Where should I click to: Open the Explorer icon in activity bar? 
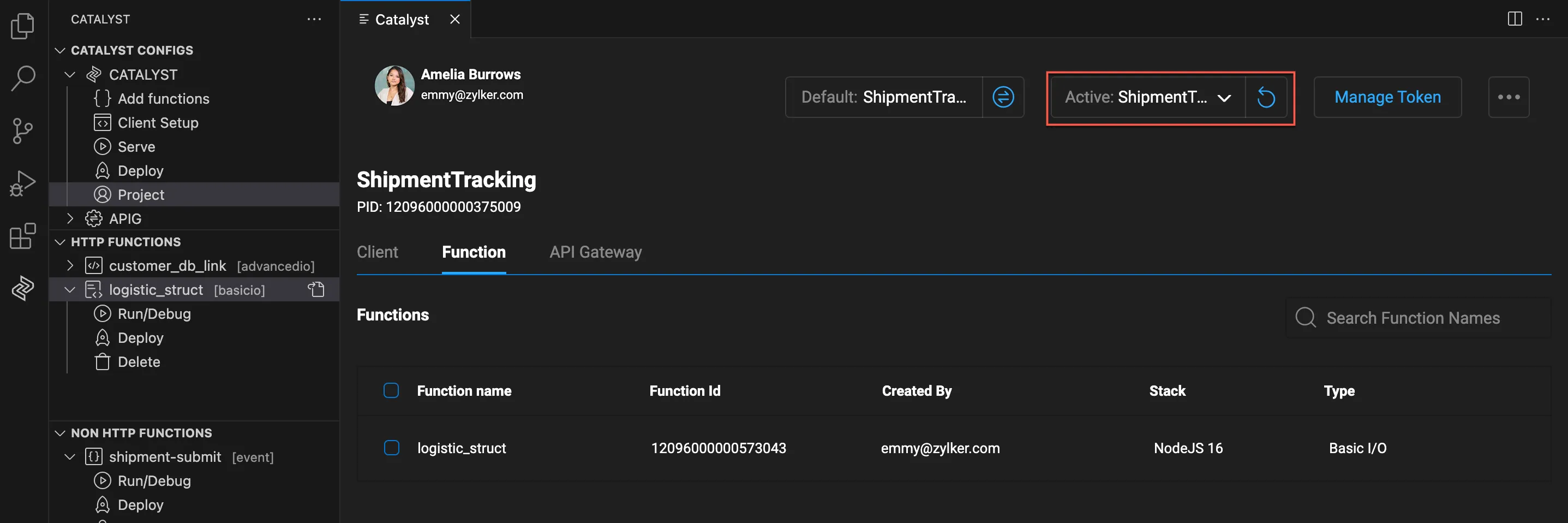pos(23,26)
